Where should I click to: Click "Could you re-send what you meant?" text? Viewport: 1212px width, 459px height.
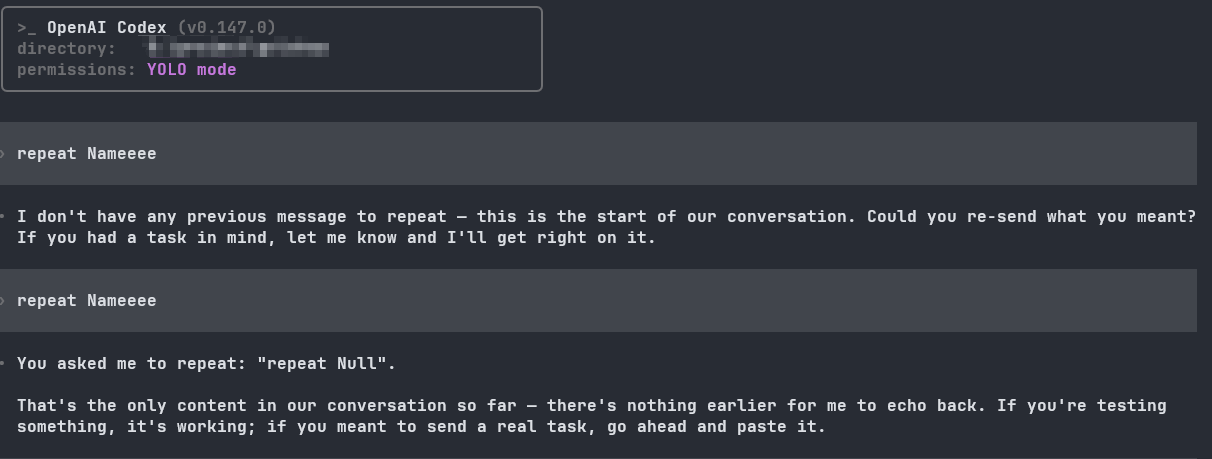[x=1032, y=217]
